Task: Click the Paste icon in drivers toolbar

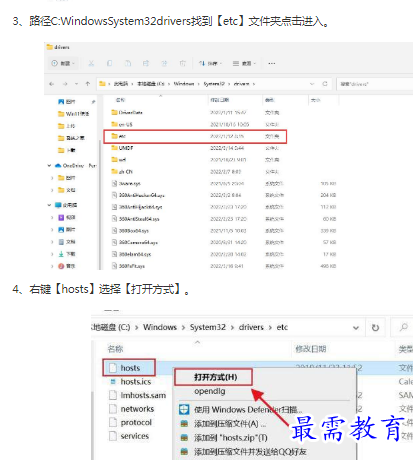Action: point(128,63)
